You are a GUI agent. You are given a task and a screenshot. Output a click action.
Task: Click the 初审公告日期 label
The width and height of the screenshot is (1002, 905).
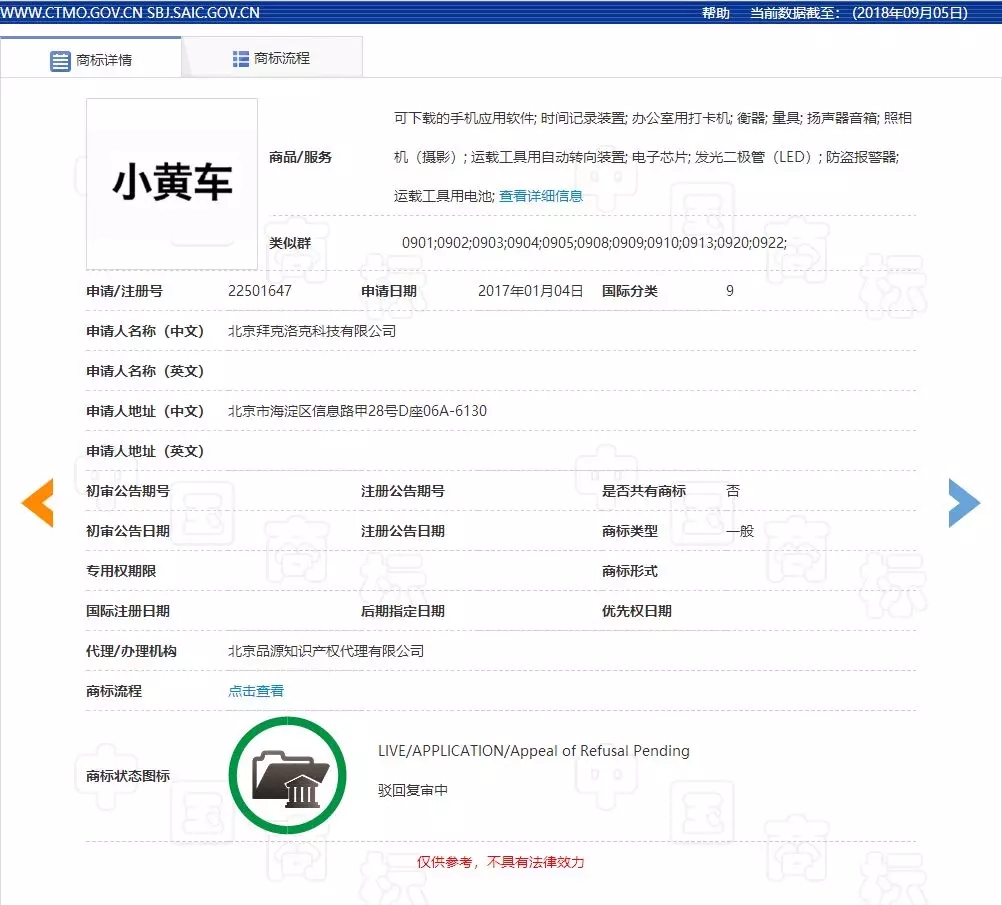128,531
